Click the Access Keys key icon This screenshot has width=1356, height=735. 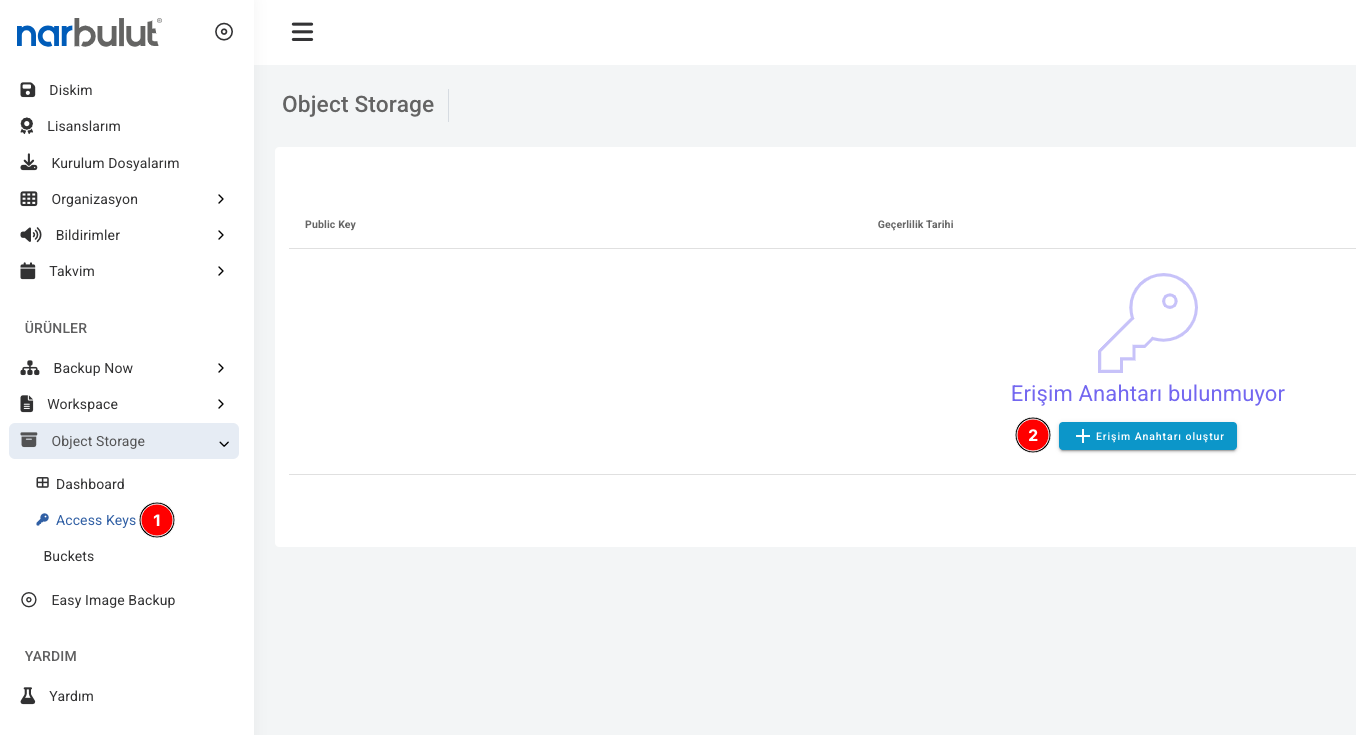(x=42, y=520)
